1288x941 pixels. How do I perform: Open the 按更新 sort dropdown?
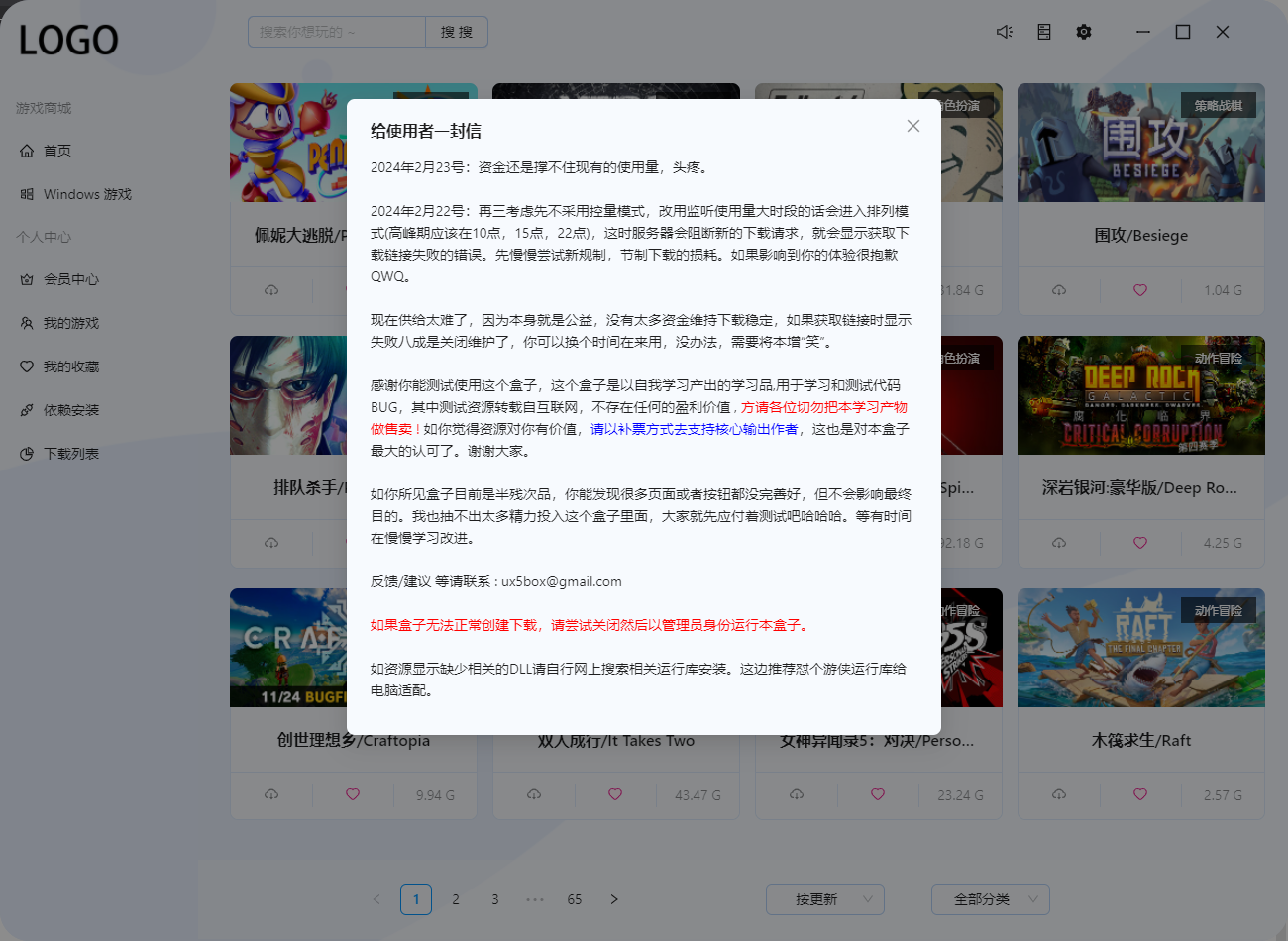point(825,899)
